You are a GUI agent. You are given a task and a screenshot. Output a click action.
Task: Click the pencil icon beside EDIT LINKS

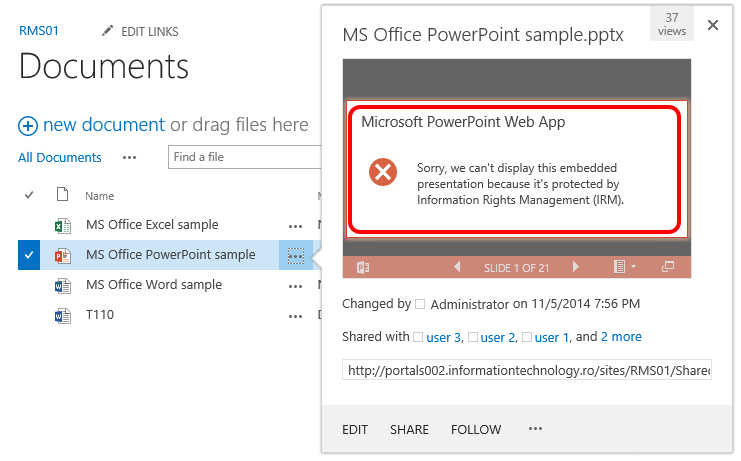coord(108,31)
